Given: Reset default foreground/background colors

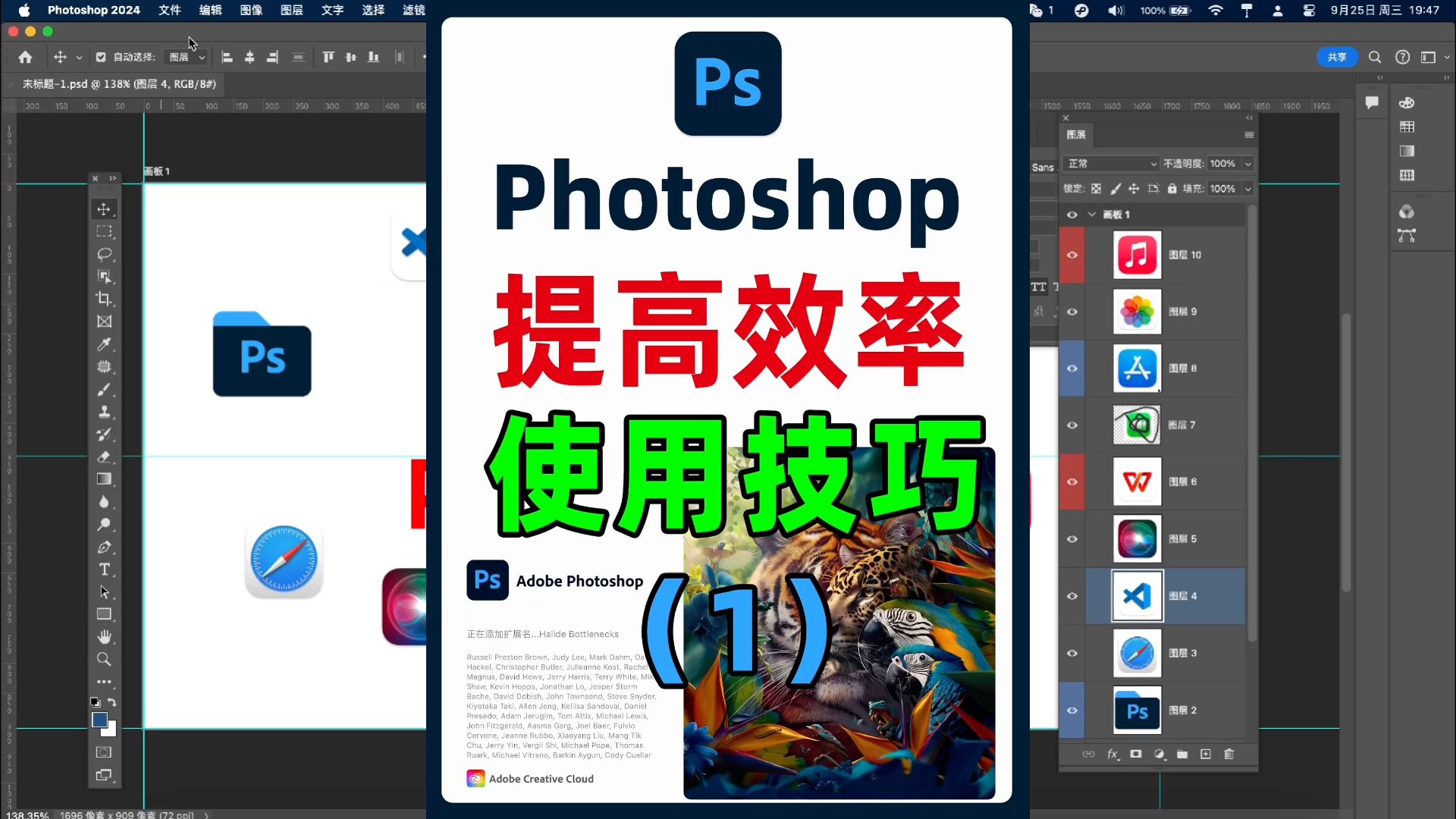Looking at the screenshot, I should pos(96,702).
